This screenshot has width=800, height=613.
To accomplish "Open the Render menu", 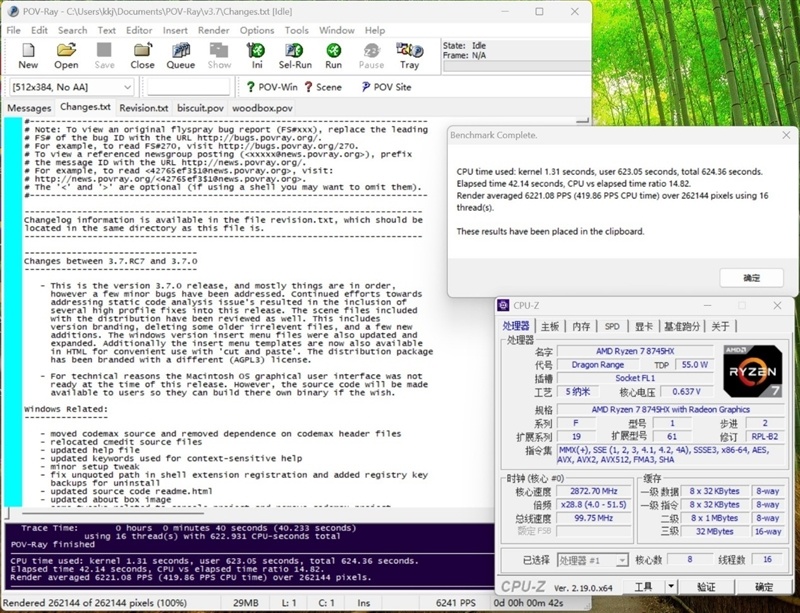I will click(x=213, y=30).
